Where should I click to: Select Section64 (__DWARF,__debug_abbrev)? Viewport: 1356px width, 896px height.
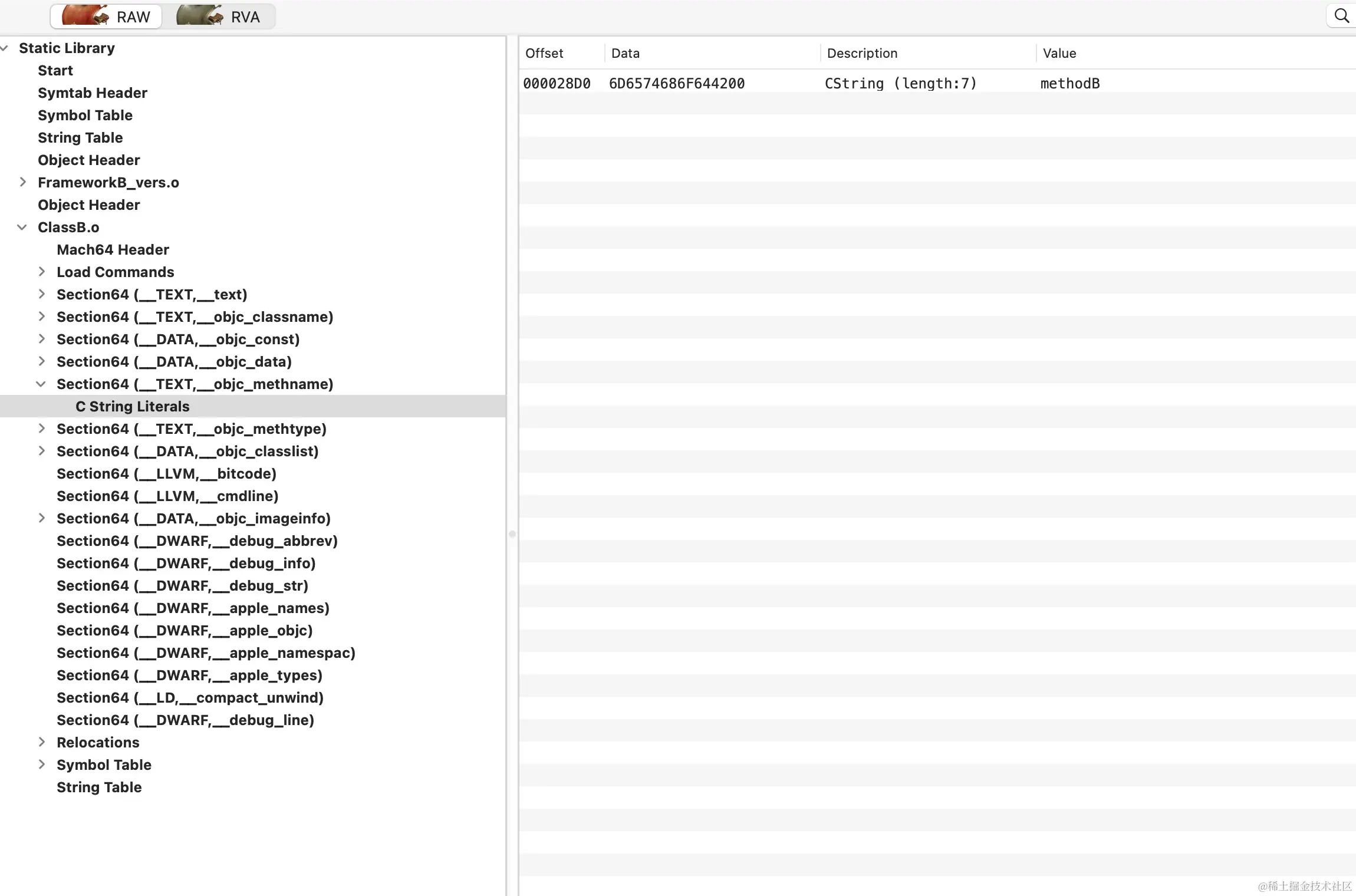[197, 541]
